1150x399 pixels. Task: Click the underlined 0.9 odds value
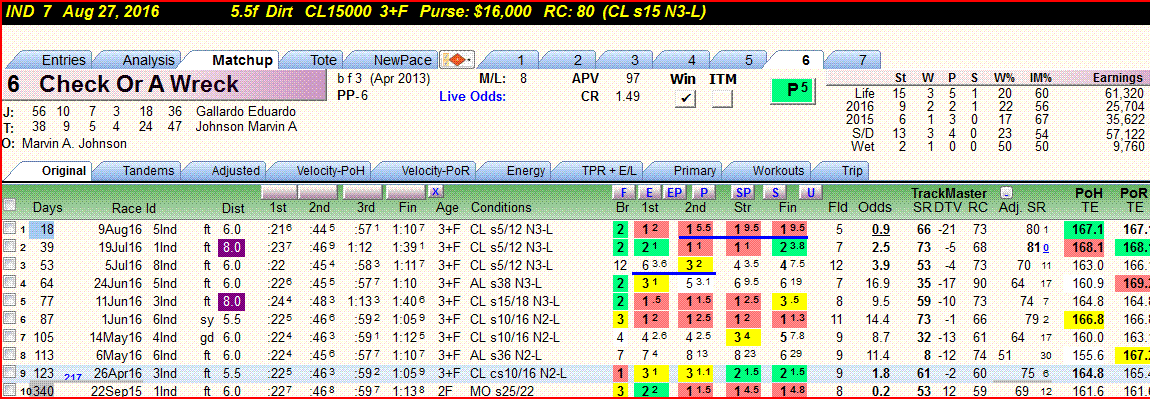[880, 229]
